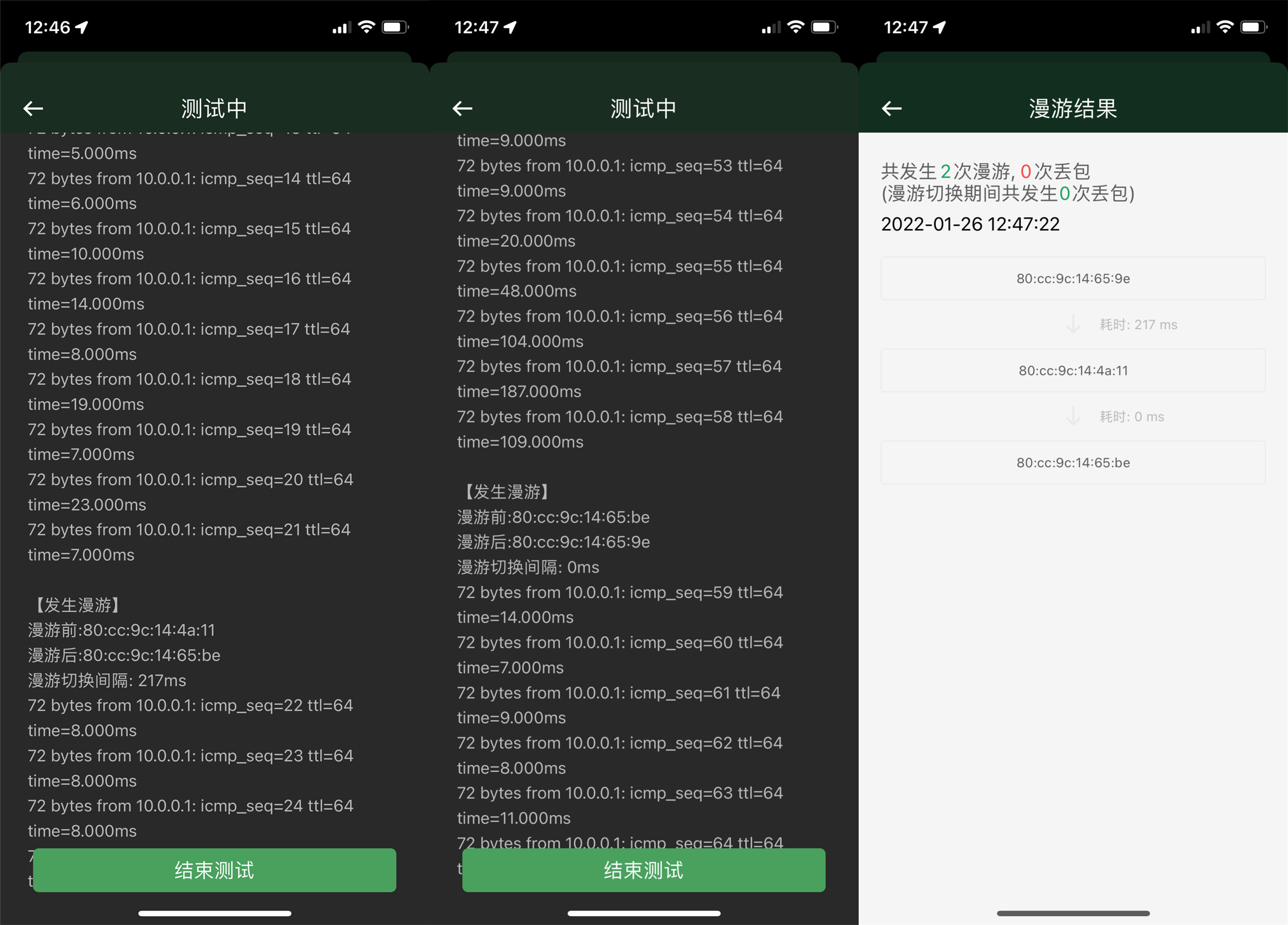This screenshot has width=1288, height=925.
Task: Tap home indicator bar on results screen
Action: 1073,913
